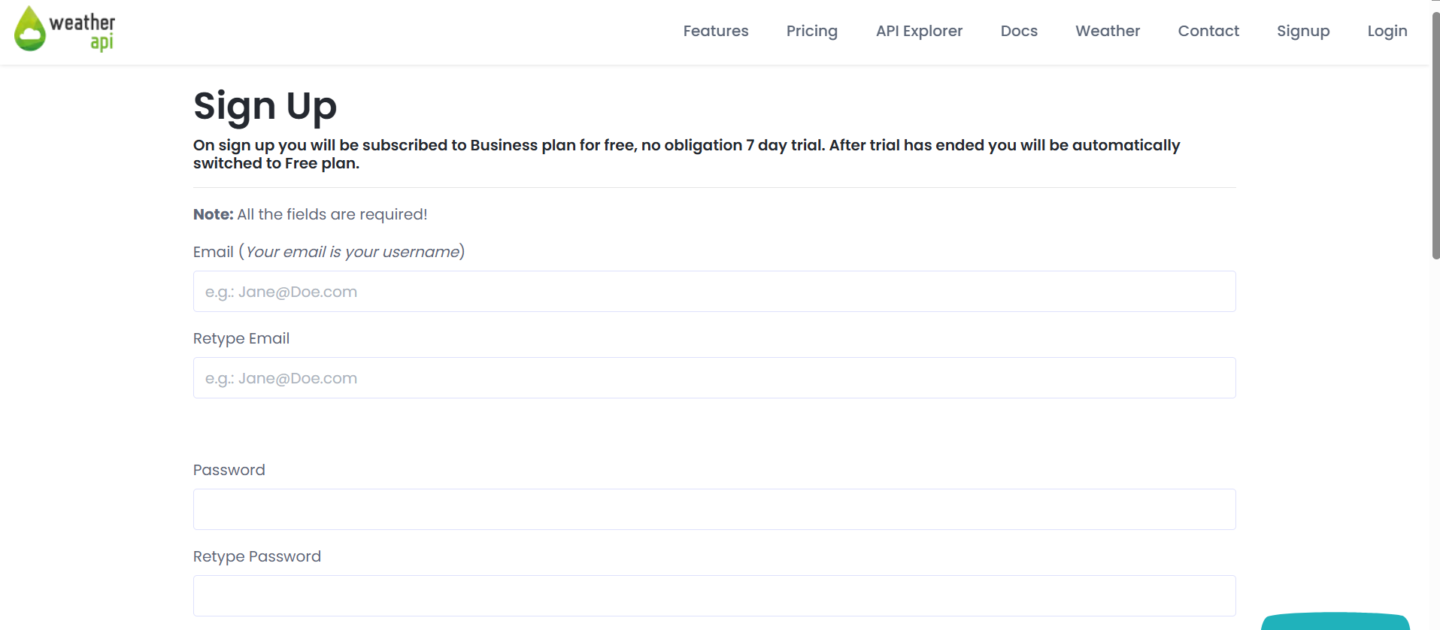
Task: Open the Contact page link
Action: (1208, 31)
